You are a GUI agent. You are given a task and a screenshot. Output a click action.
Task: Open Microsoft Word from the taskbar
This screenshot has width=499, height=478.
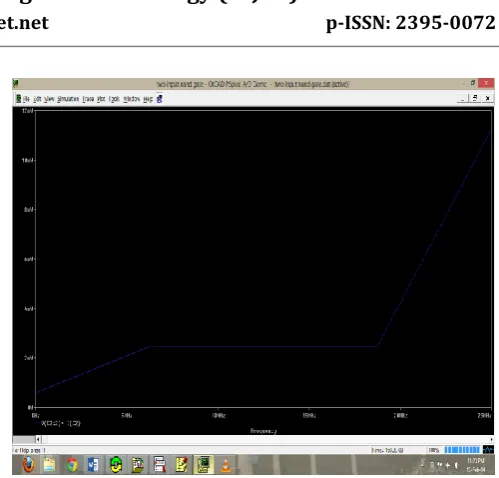[x=93, y=465]
